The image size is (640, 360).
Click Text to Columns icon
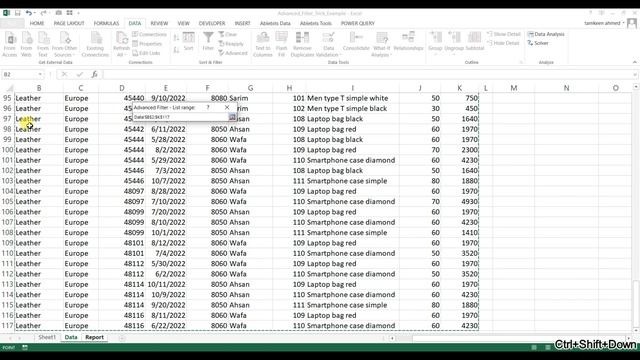coord(263,44)
